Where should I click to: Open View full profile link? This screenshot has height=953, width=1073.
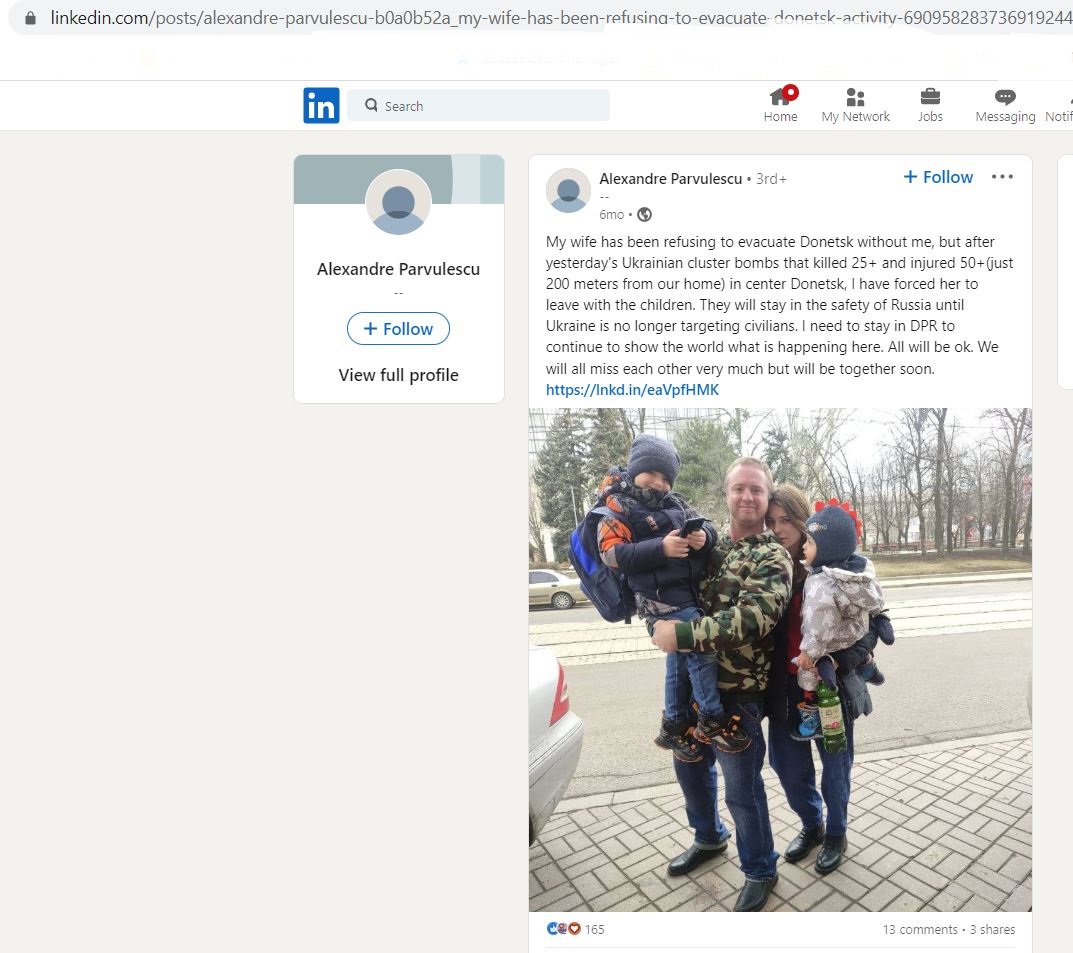tap(398, 375)
